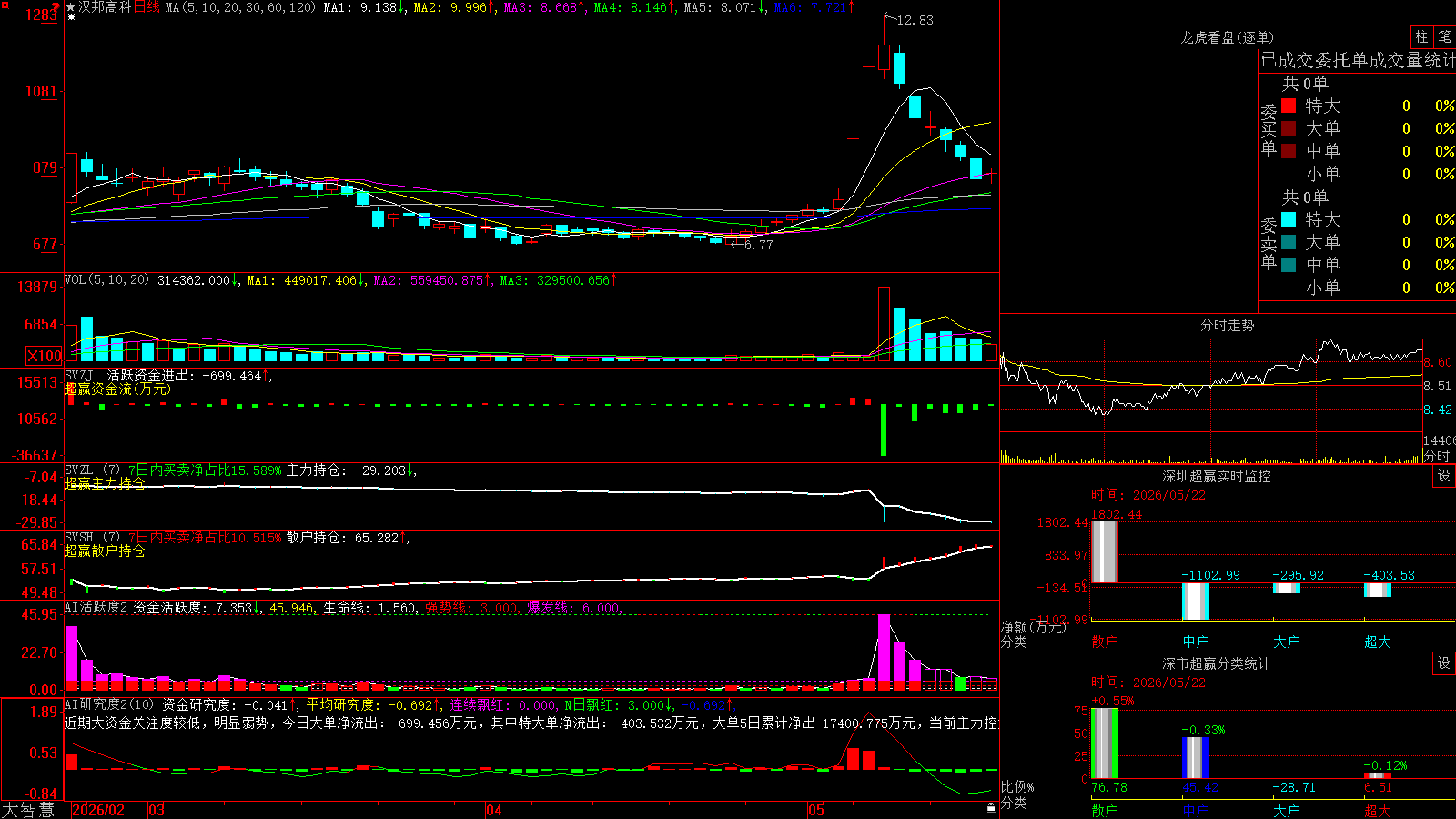
Task: Click the red question mark icon
Action: coord(56,7)
